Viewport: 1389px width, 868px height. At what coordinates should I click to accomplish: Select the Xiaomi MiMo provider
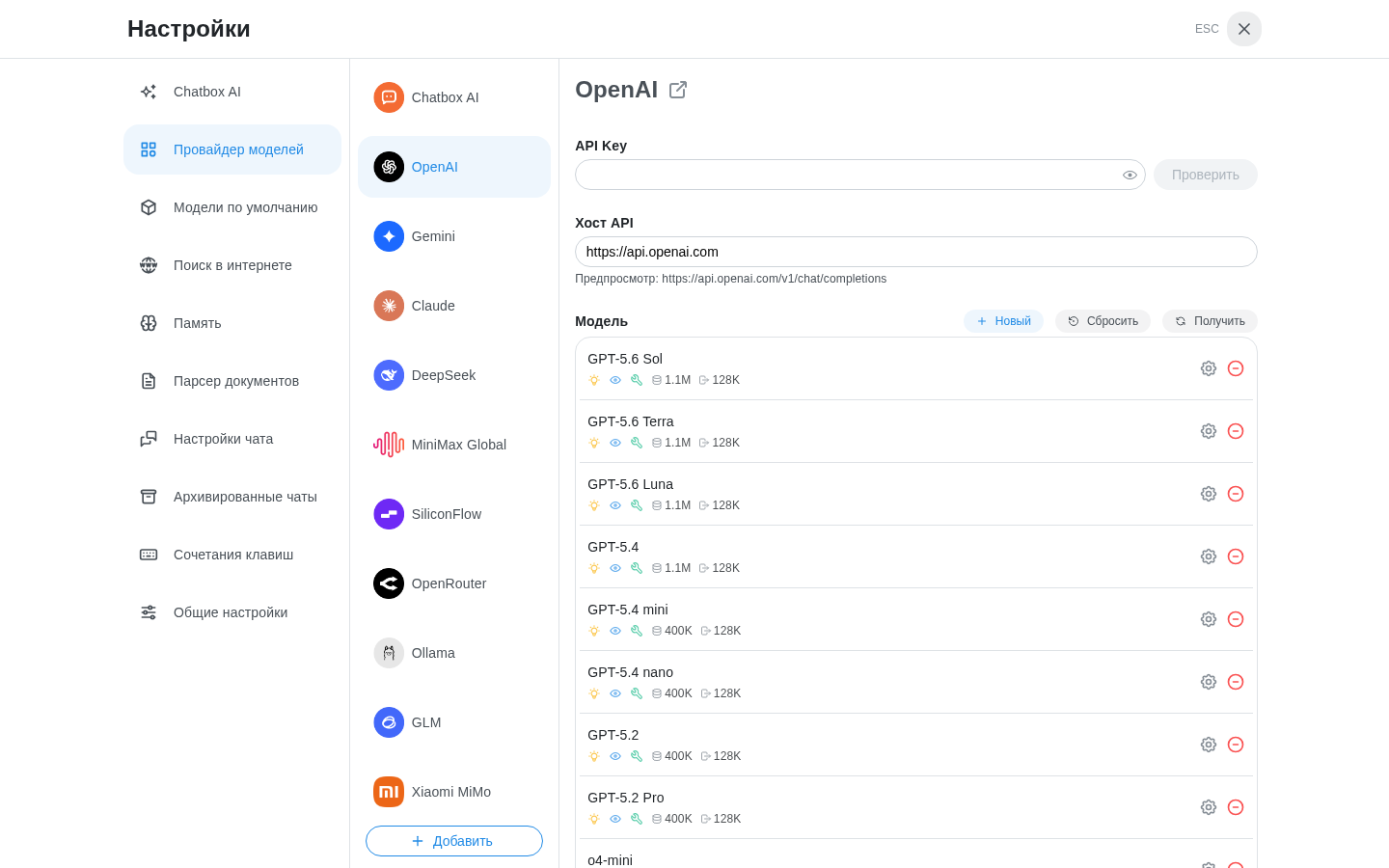tap(454, 792)
